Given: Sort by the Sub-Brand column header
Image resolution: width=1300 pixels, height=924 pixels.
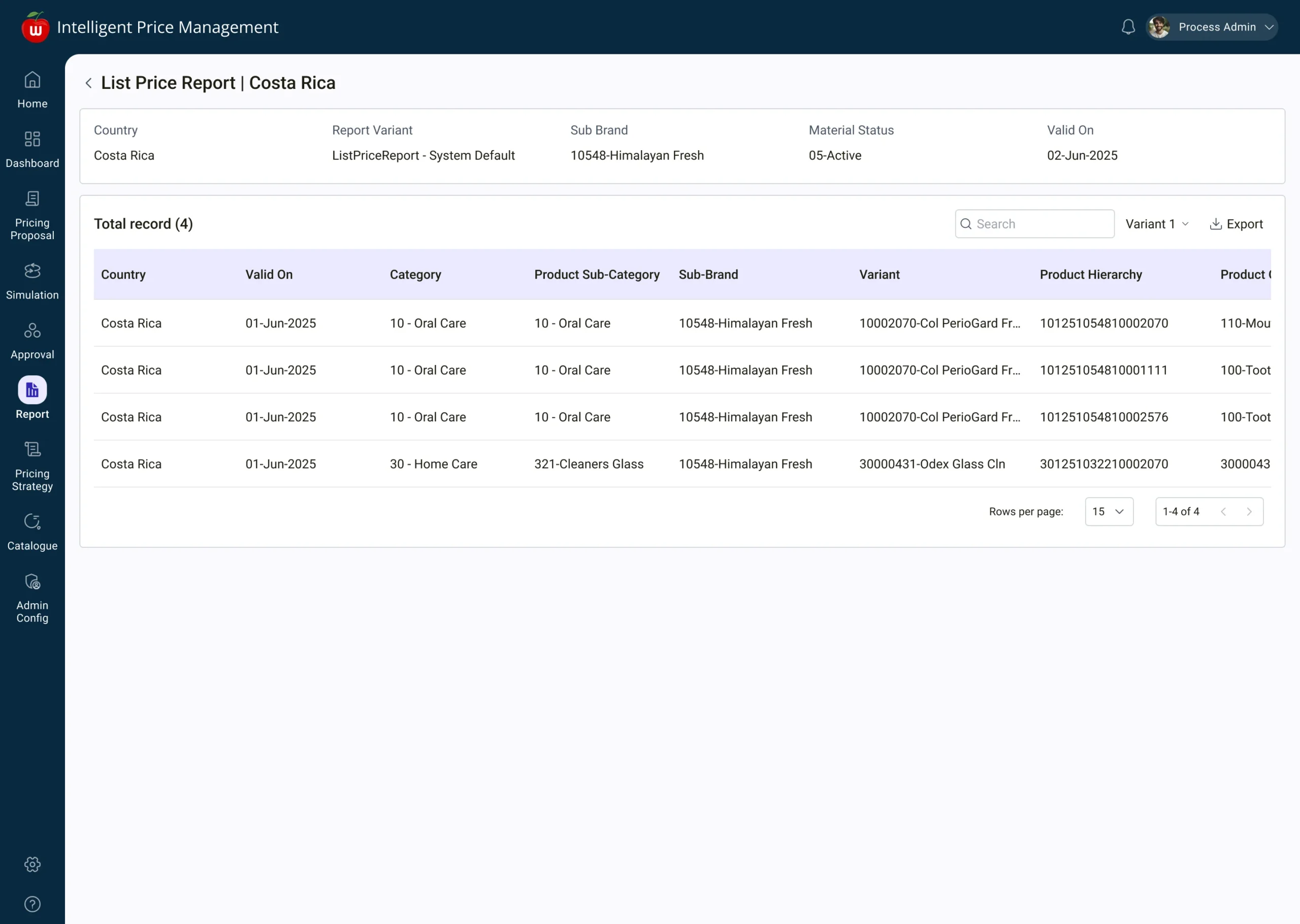Looking at the screenshot, I should (708, 275).
